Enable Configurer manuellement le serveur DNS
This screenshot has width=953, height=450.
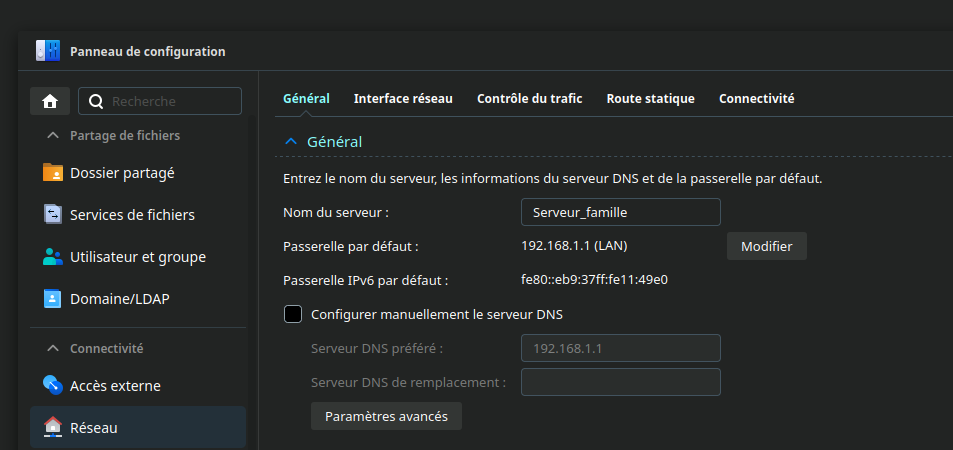coord(293,314)
